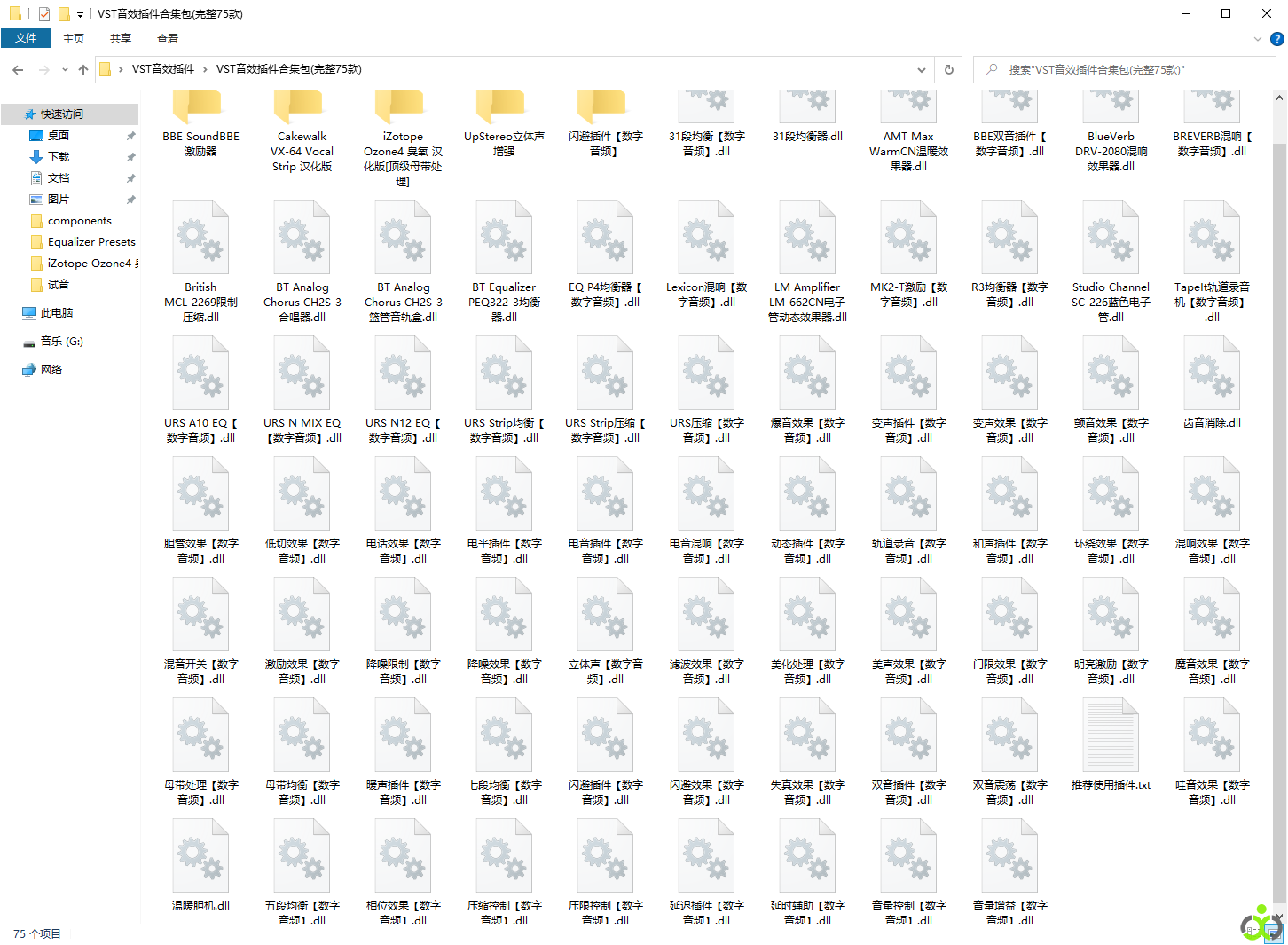Select the URS A10 EQ dll icon

tap(200, 373)
